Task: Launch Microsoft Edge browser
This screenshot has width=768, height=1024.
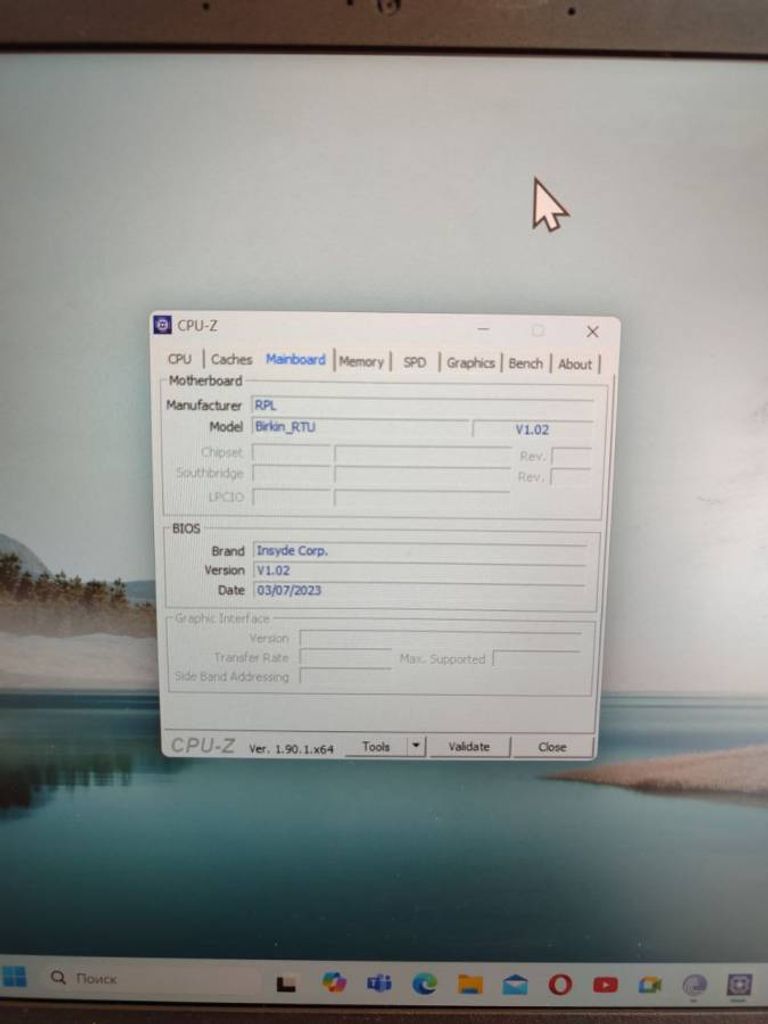Action: [x=425, y=984]
